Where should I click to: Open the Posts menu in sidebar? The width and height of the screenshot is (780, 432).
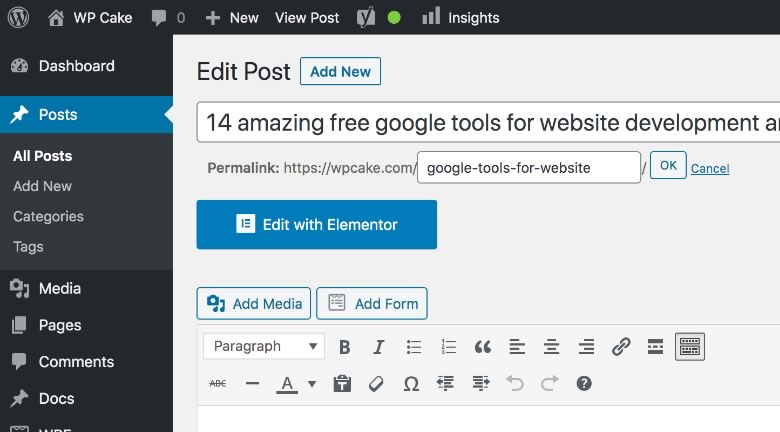click(87, 114)
